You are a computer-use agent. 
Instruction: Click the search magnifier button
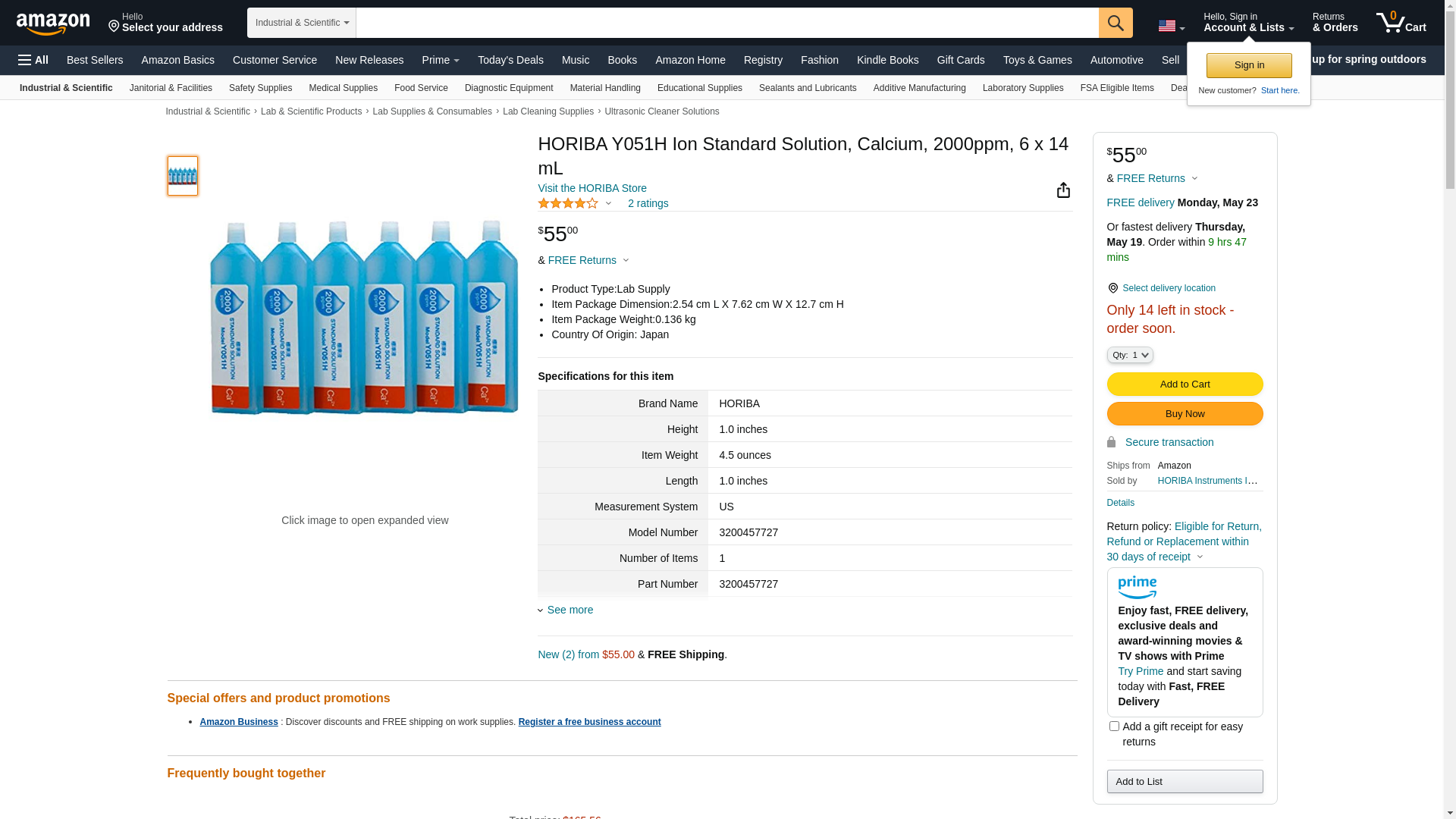pyautogui.click(x=1115, y=23)
